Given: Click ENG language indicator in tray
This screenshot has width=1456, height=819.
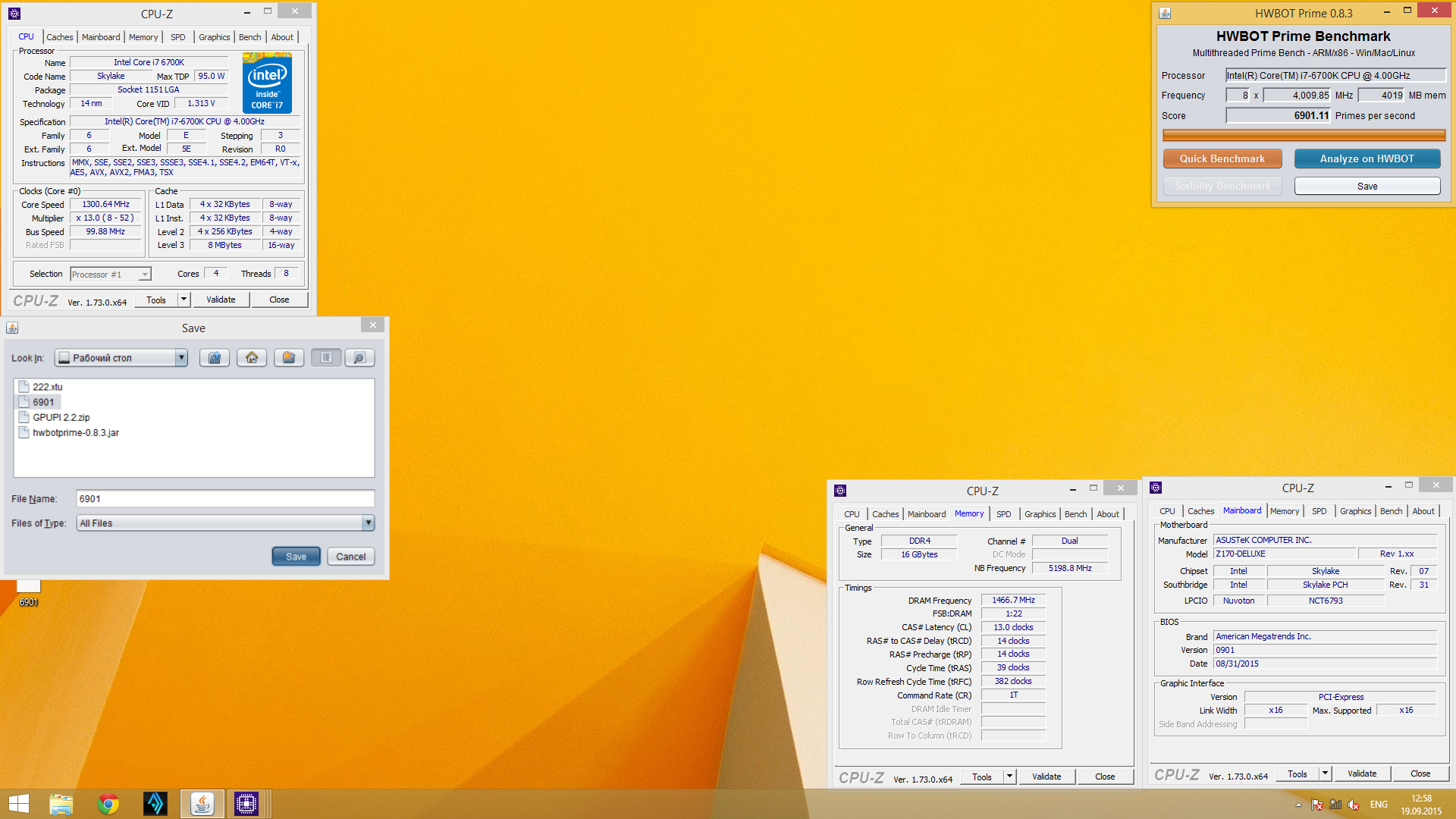Looking at the screenshot, I should [1379, 805].
